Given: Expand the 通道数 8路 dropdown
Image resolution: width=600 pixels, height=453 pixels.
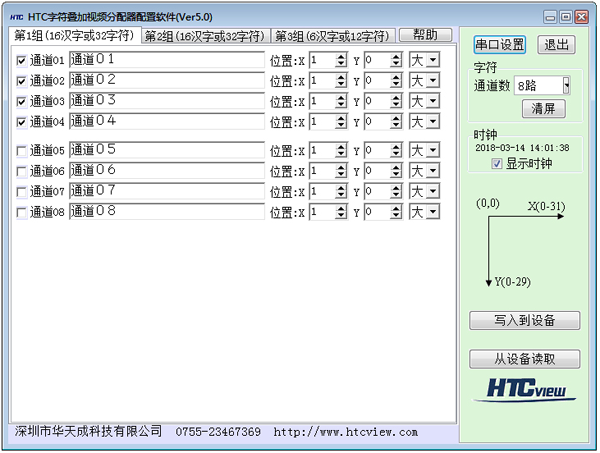Looking at the screenshot, I should tap(566, 86).
